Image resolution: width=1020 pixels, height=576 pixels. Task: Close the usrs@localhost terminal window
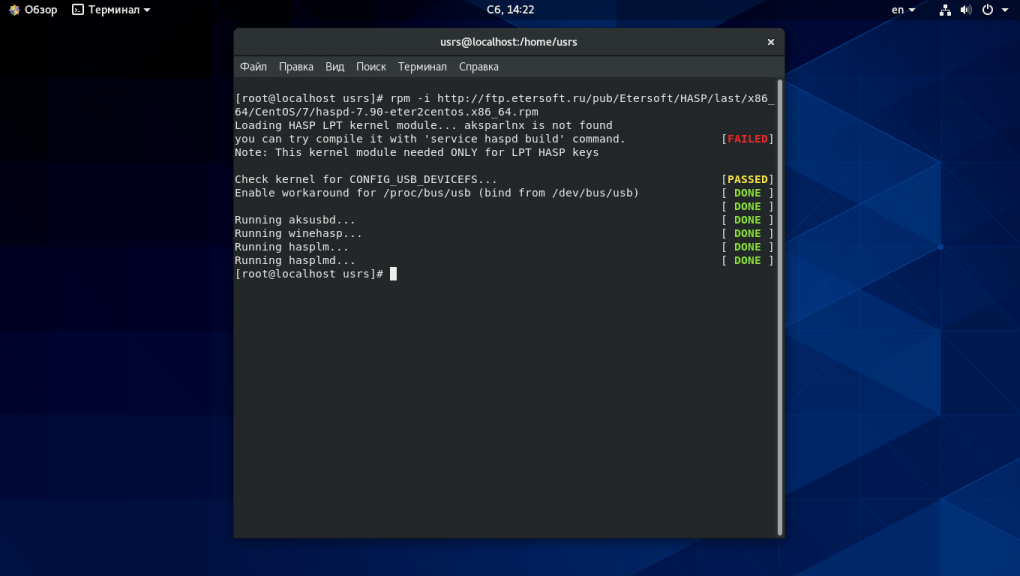pyautogui.click(x=771, y=42)
